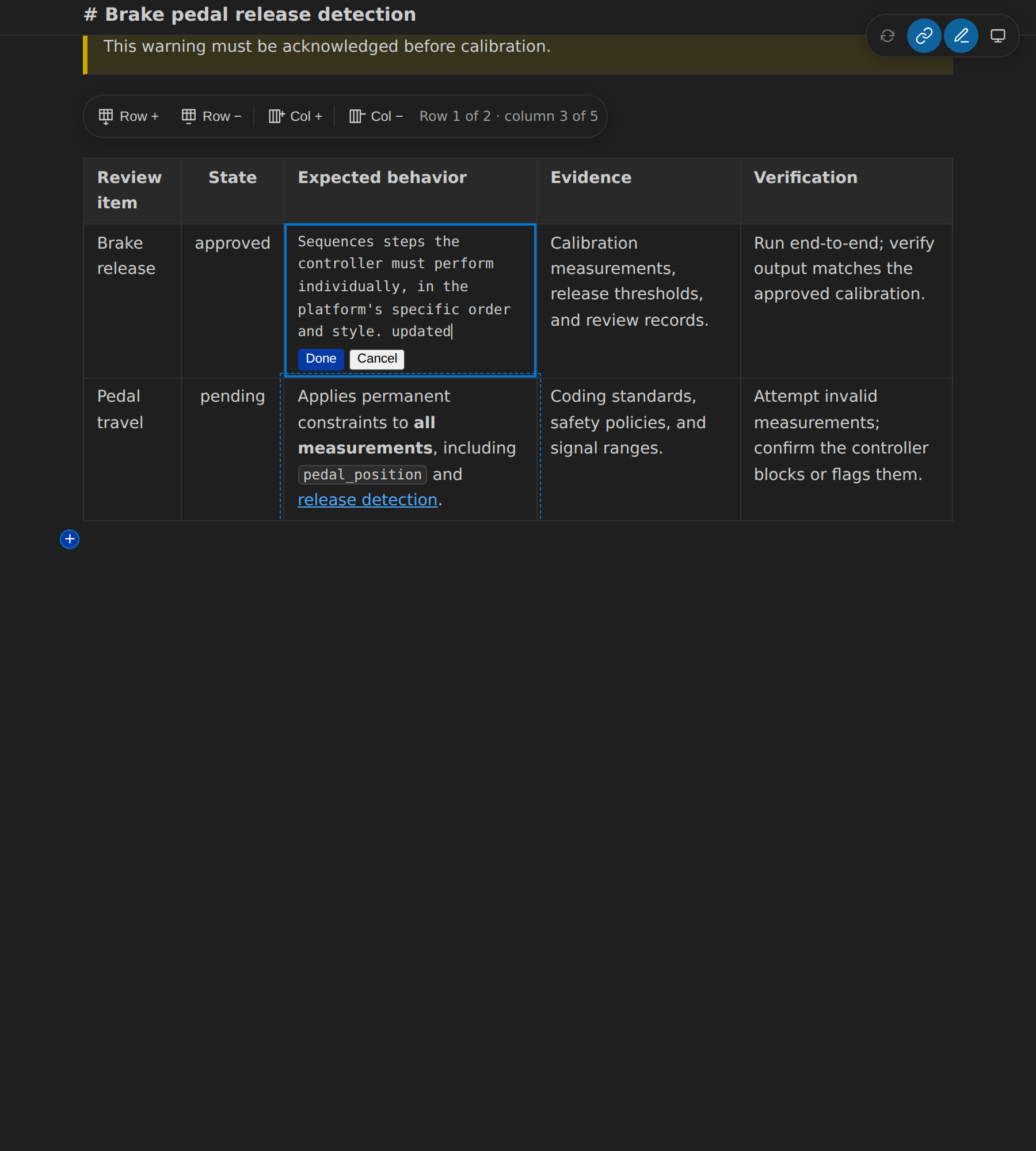Click the 'Brake pedal release detection' heading
This screenshot has height=1151, width=1036.
(250, 14)
